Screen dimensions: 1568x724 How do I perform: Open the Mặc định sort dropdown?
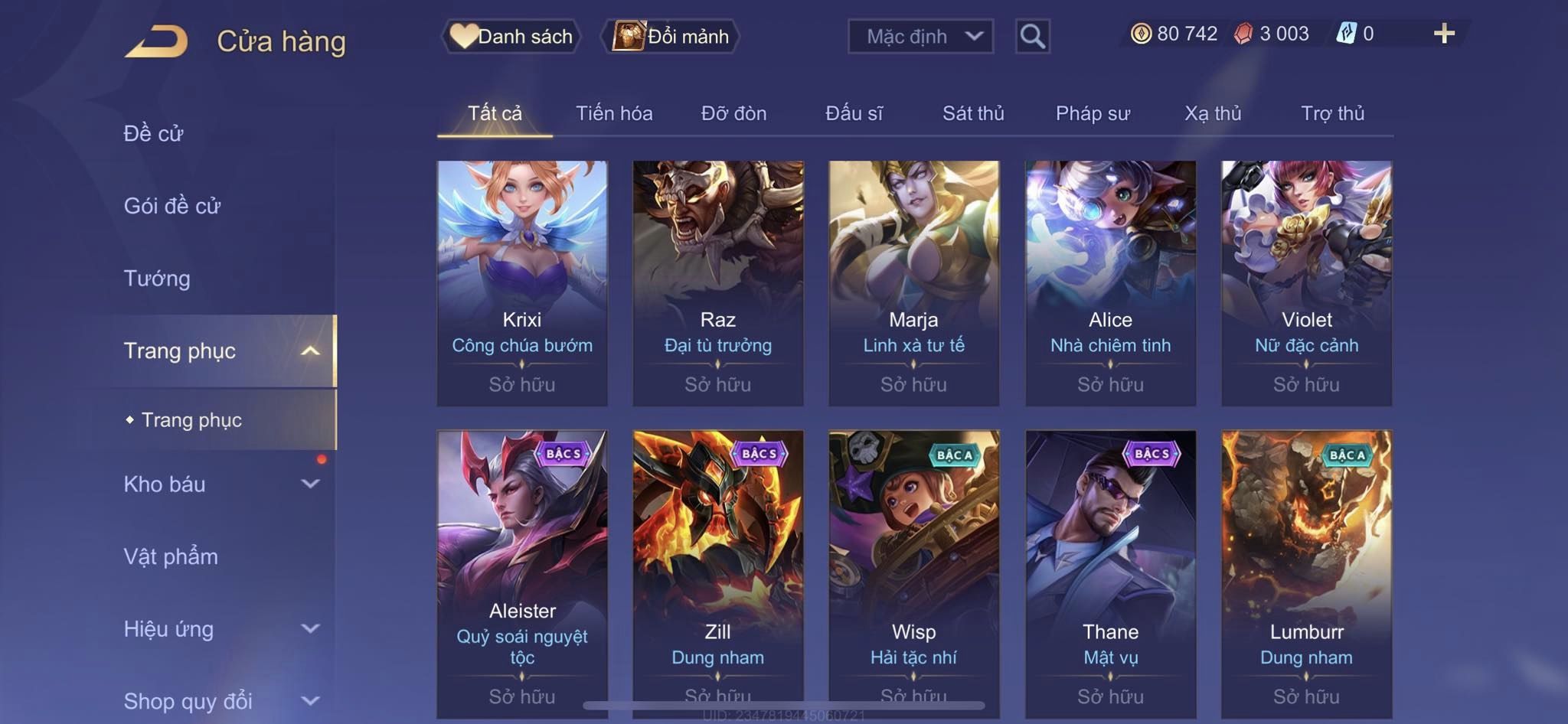(x=920, y=36)
